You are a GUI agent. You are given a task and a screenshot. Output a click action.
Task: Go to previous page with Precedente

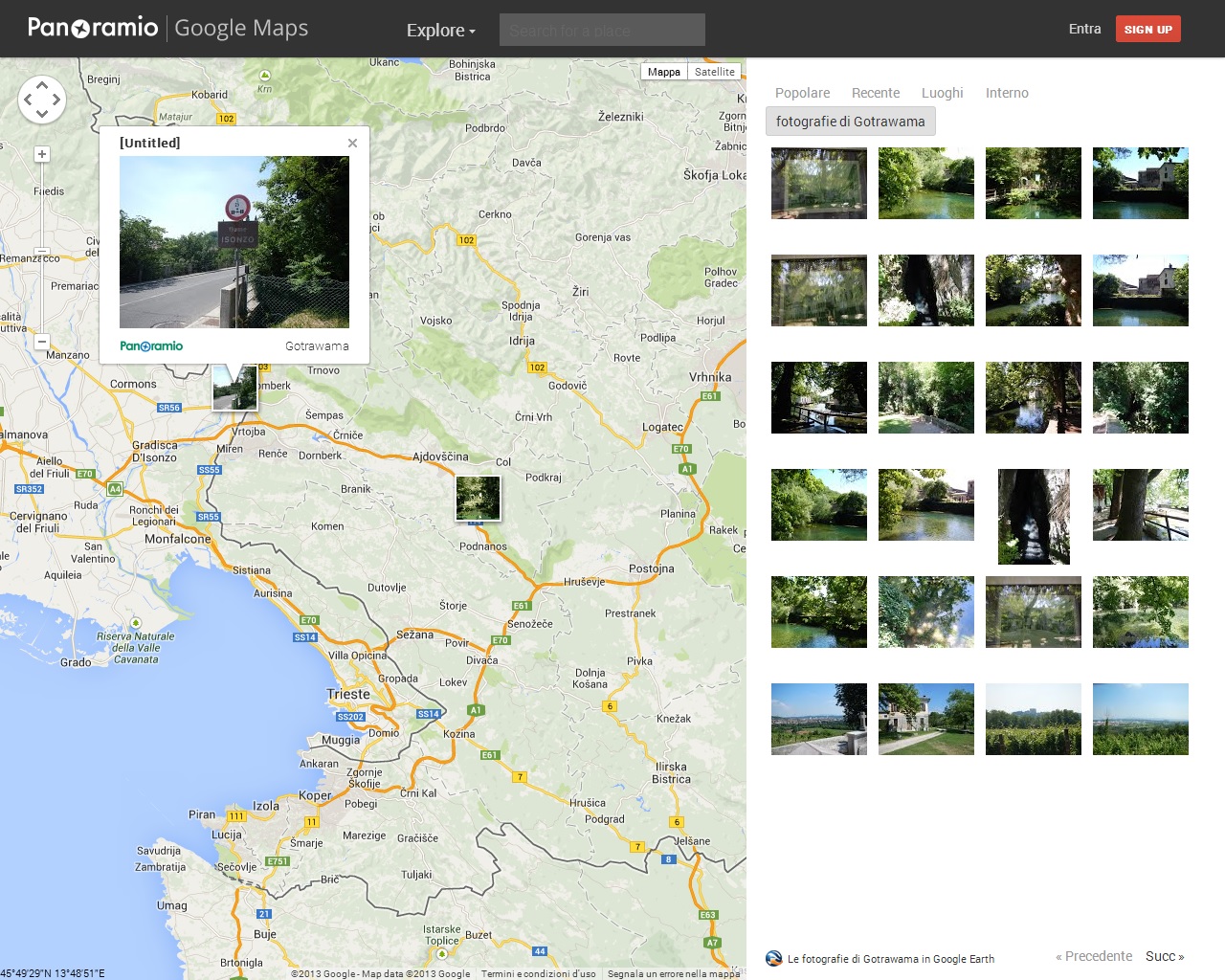pos(1094,956)
